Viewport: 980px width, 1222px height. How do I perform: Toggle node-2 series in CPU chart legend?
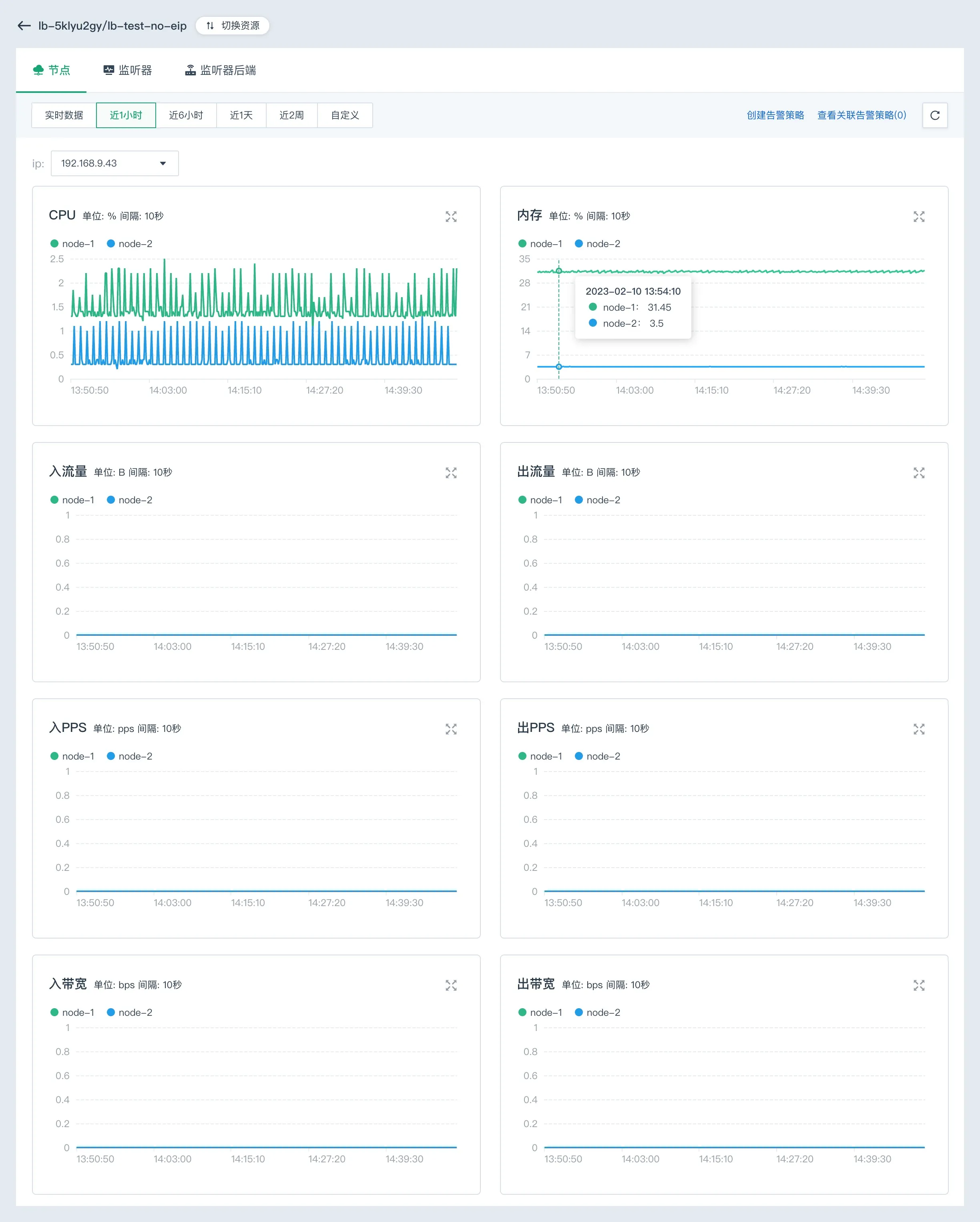pos(130,244)
